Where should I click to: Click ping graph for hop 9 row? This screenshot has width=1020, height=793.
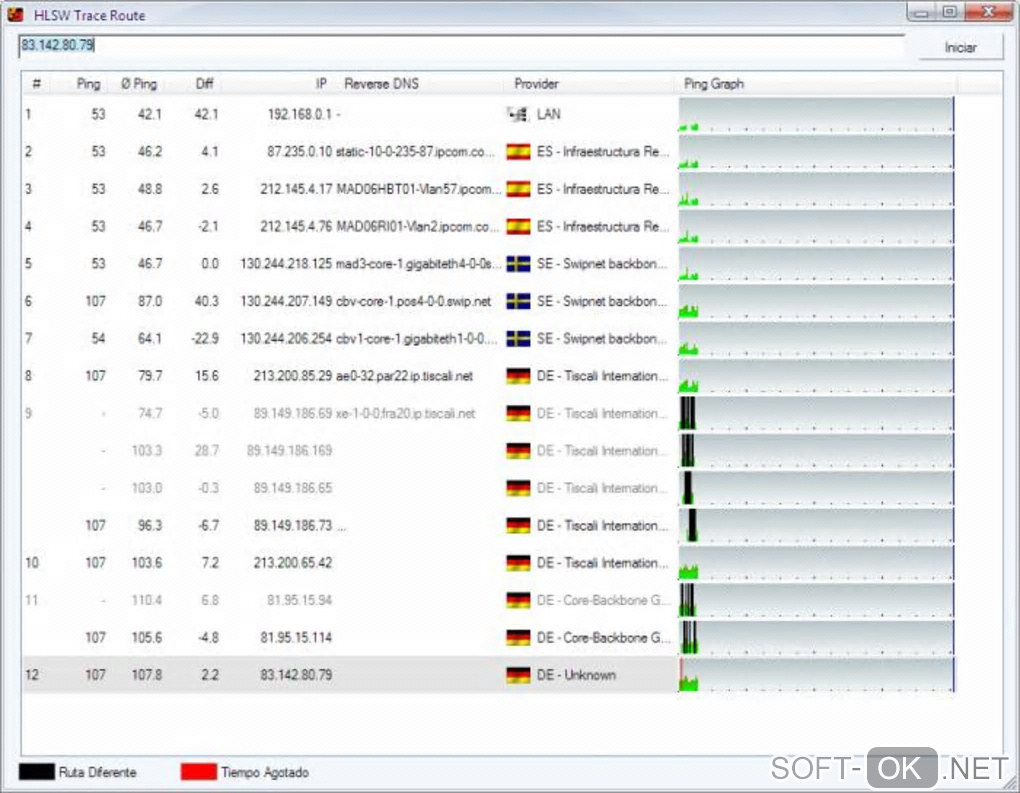tap(816, 413)
